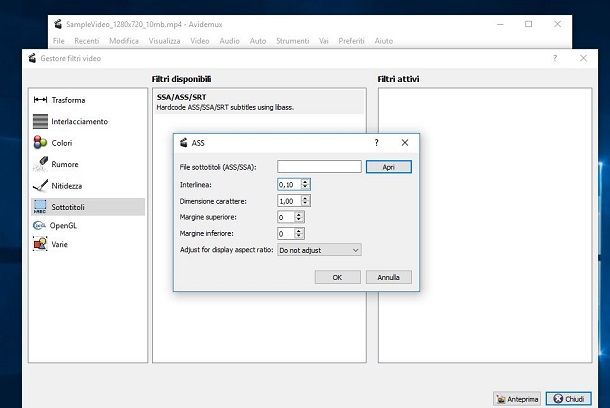Click the Avidemux icon in the ASS dialog title
Image resolution: width=610 pixels, height=408 pixels.
(184, 143)
